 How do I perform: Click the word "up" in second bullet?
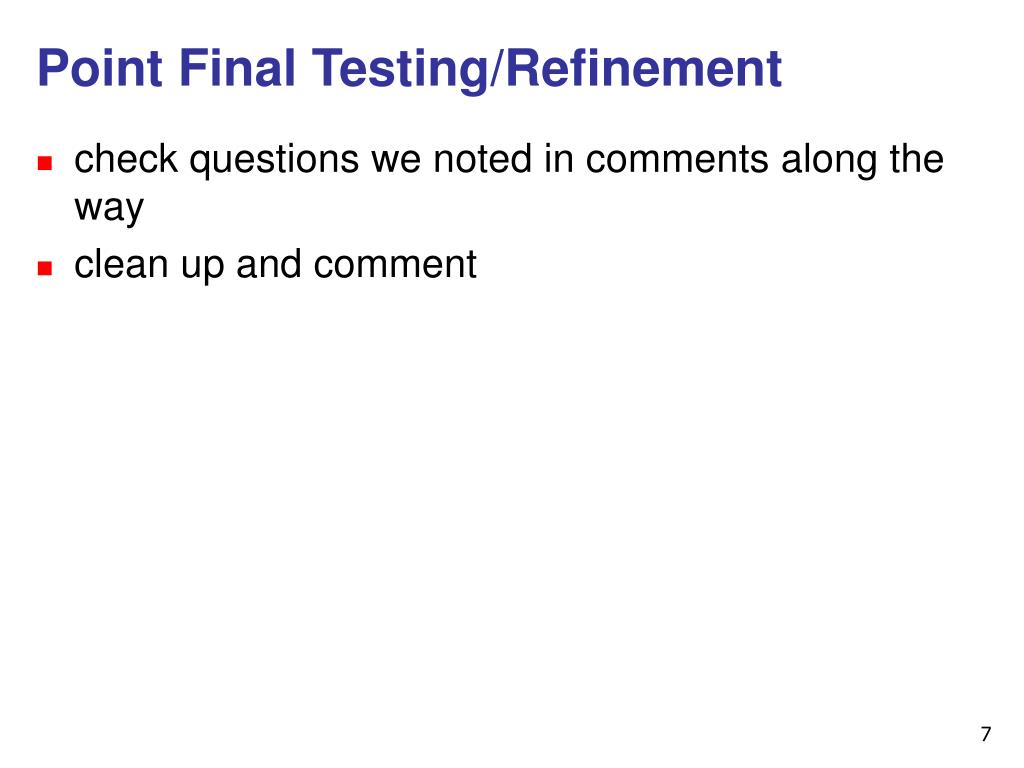pyautogui.click(x=202, y=268)
